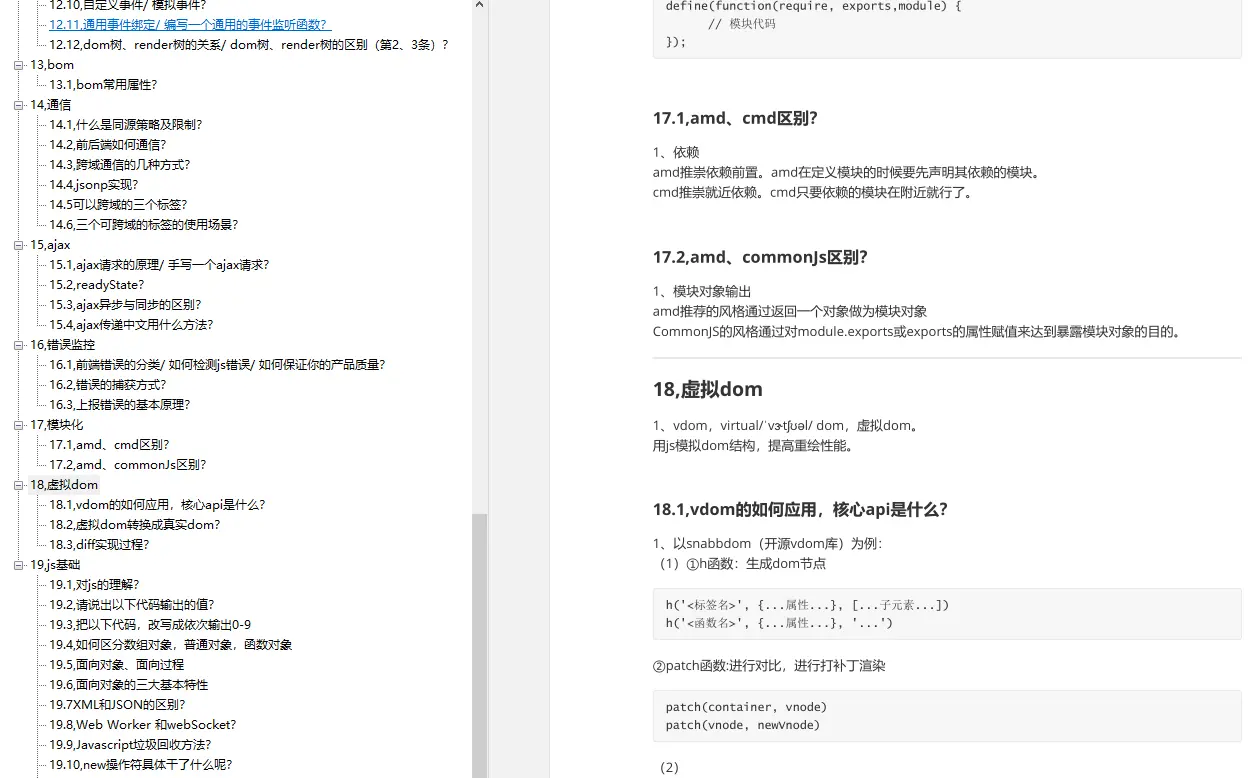Collapse the "17,模块化" branch
1251x778 pixels.
tap(18, 424)
